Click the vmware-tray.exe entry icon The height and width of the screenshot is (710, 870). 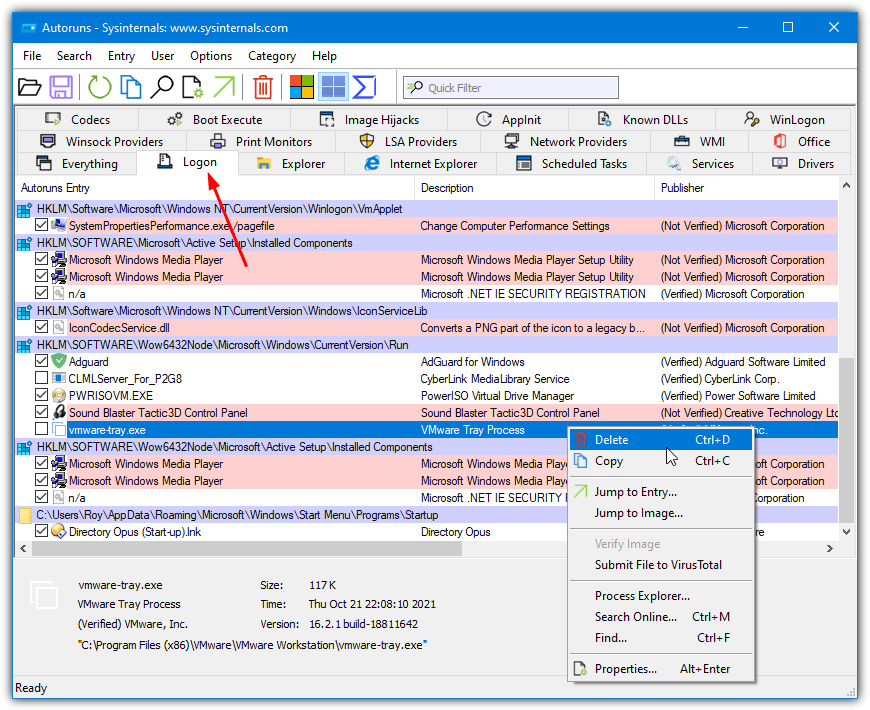click(x=59, y=429)
